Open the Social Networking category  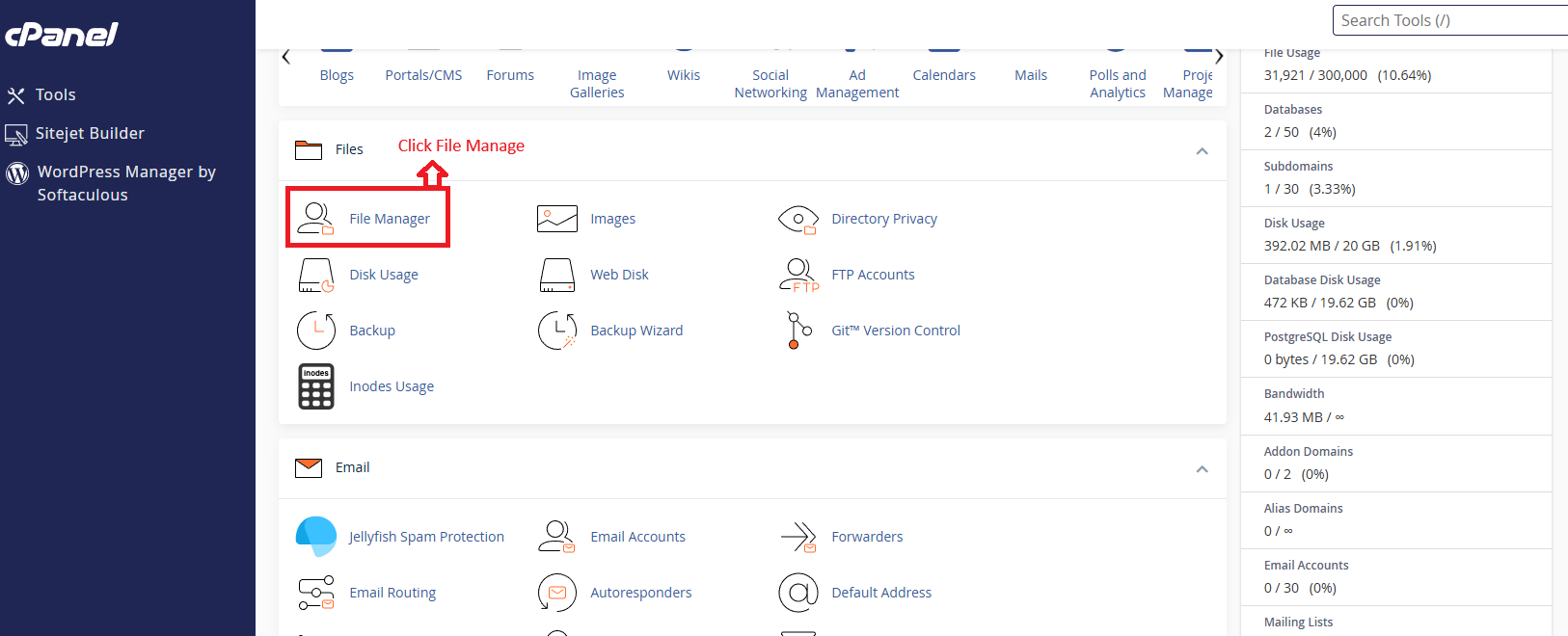pos(770,84)
